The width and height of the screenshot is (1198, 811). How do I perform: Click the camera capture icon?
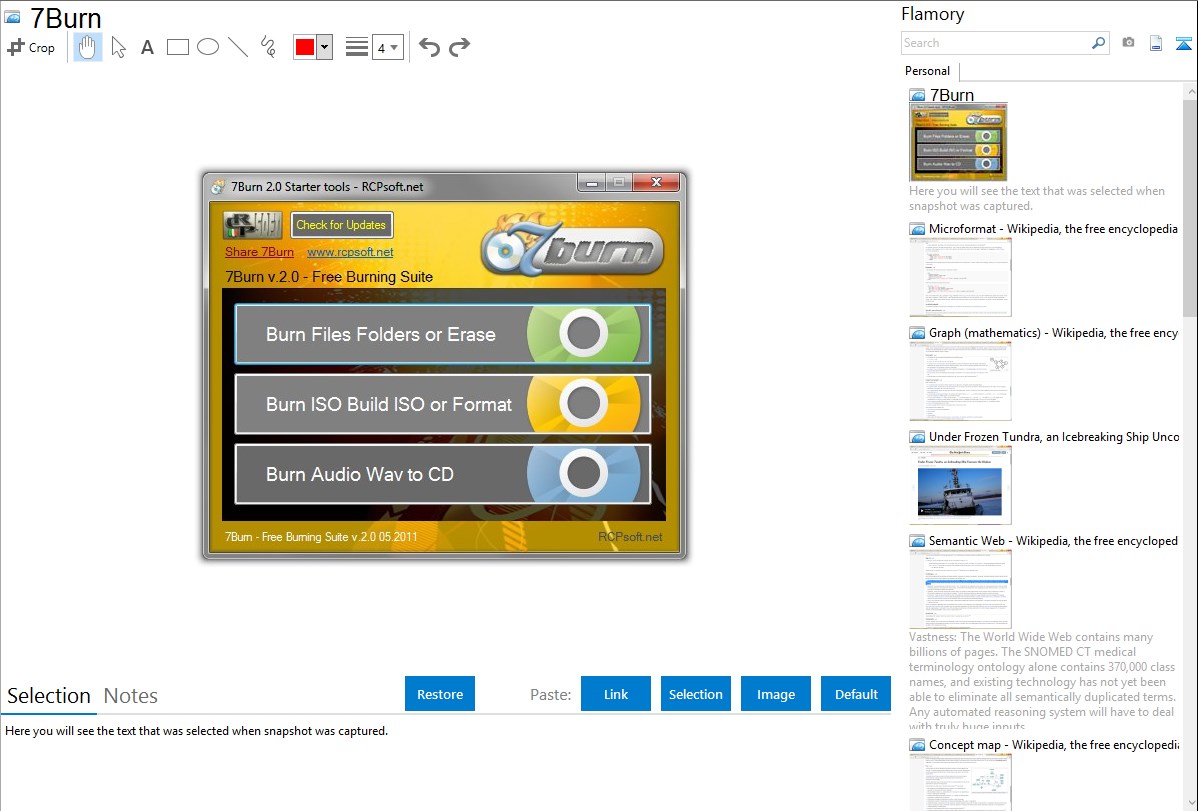coord(1128,43)
